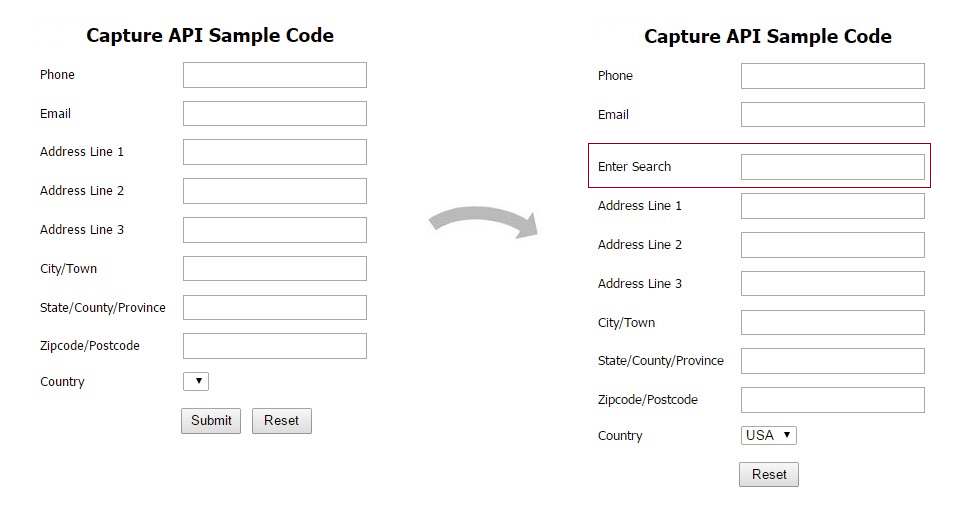Click City/Town field in left form
Image resolution: width=961 pixels, height=506 pixels.
tap(274, 269)
